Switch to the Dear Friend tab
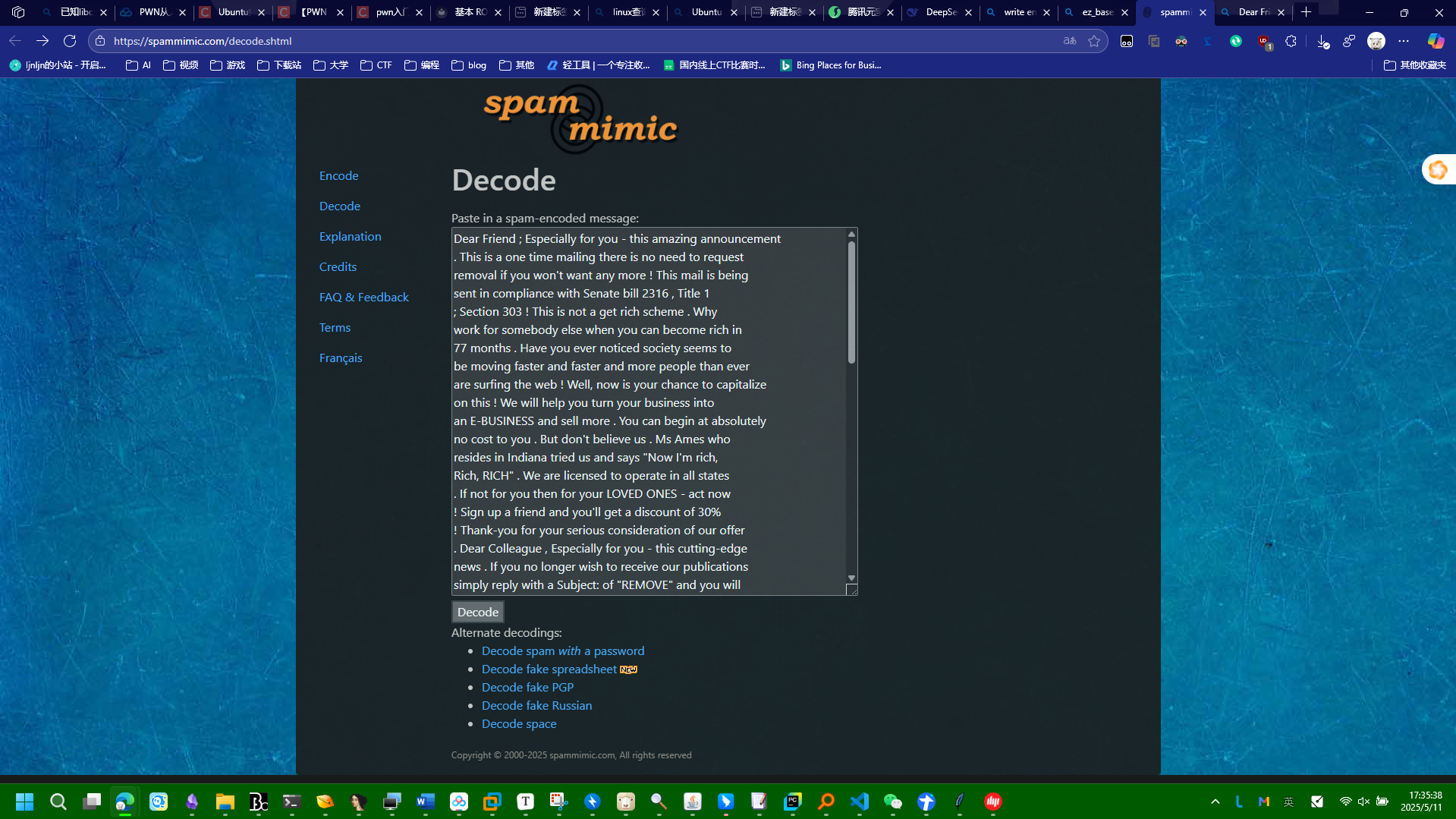 click(x=1253, y=12)
